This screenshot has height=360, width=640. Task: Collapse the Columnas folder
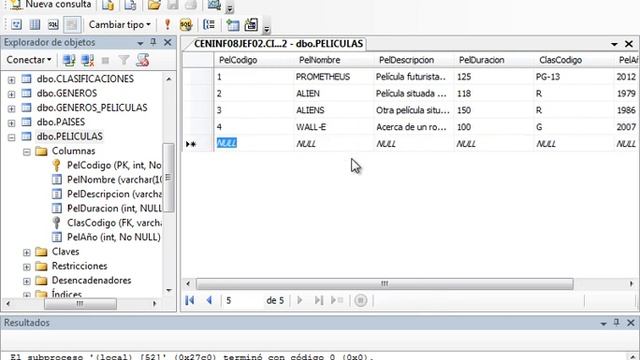click(x=27, y=152)
